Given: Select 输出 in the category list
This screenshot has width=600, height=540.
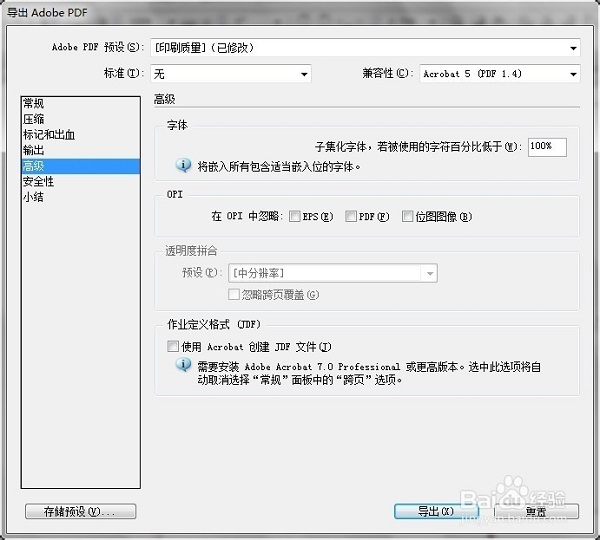Looking at the screenshot, I should click(x=34, y=150).
